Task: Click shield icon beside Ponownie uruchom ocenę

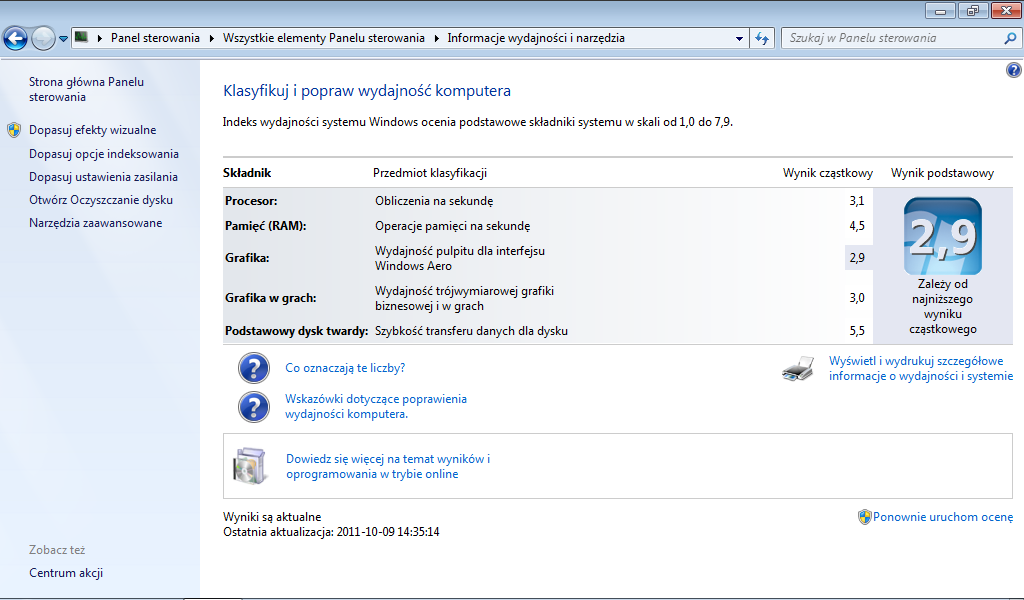Action: click(865, 517)
